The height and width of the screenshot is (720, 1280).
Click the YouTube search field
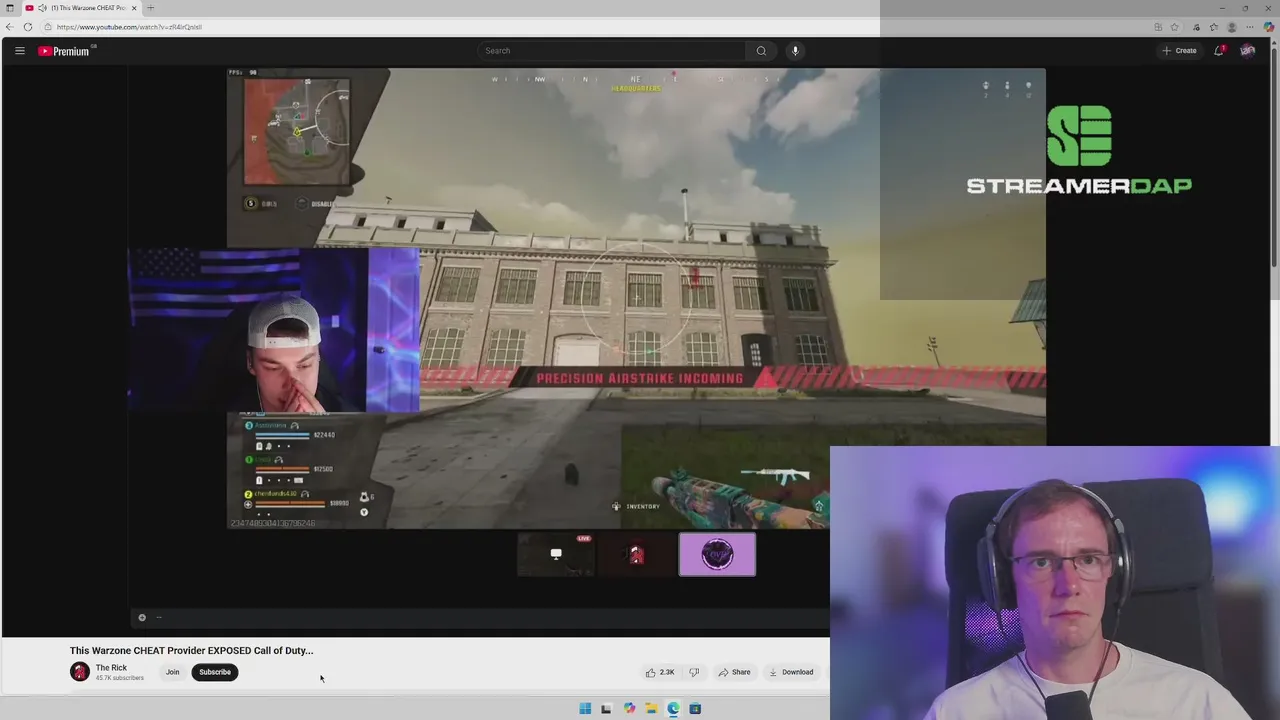pos(612,51)
